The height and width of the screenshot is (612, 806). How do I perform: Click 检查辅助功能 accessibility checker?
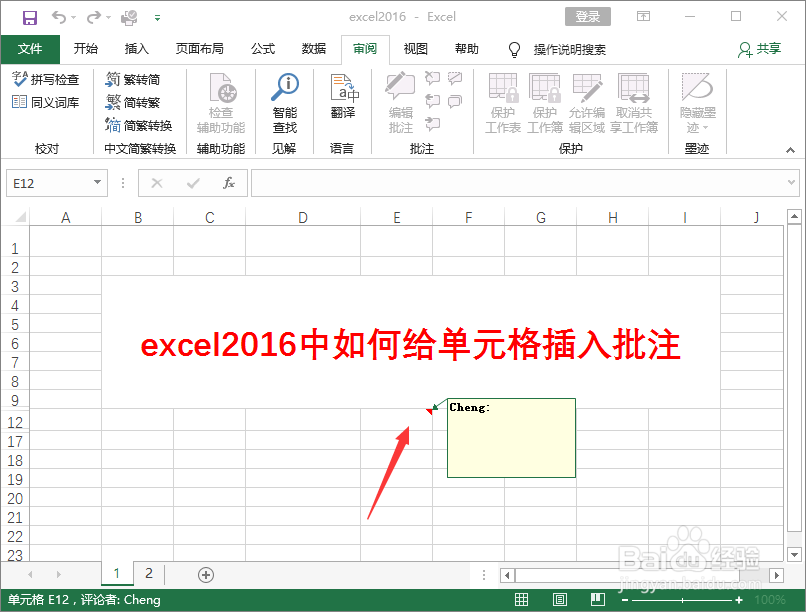(x=221, y=103)
